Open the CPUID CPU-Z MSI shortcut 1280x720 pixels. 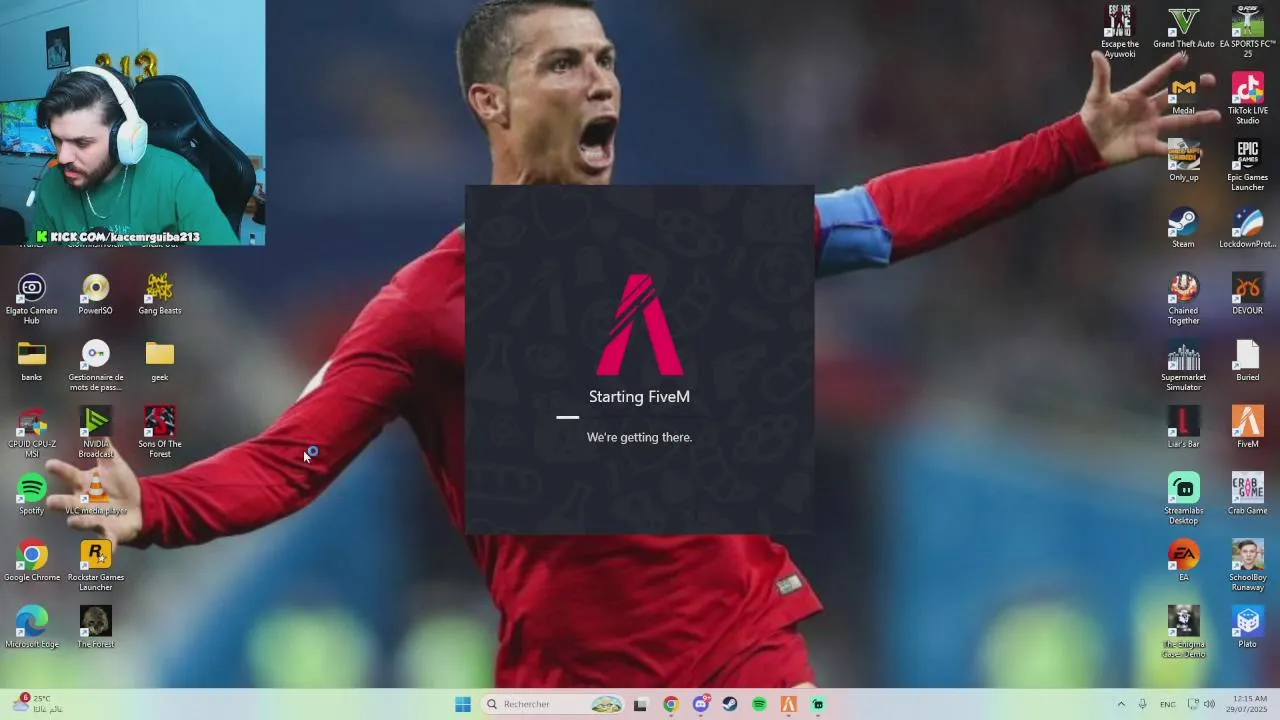point(32,432)
